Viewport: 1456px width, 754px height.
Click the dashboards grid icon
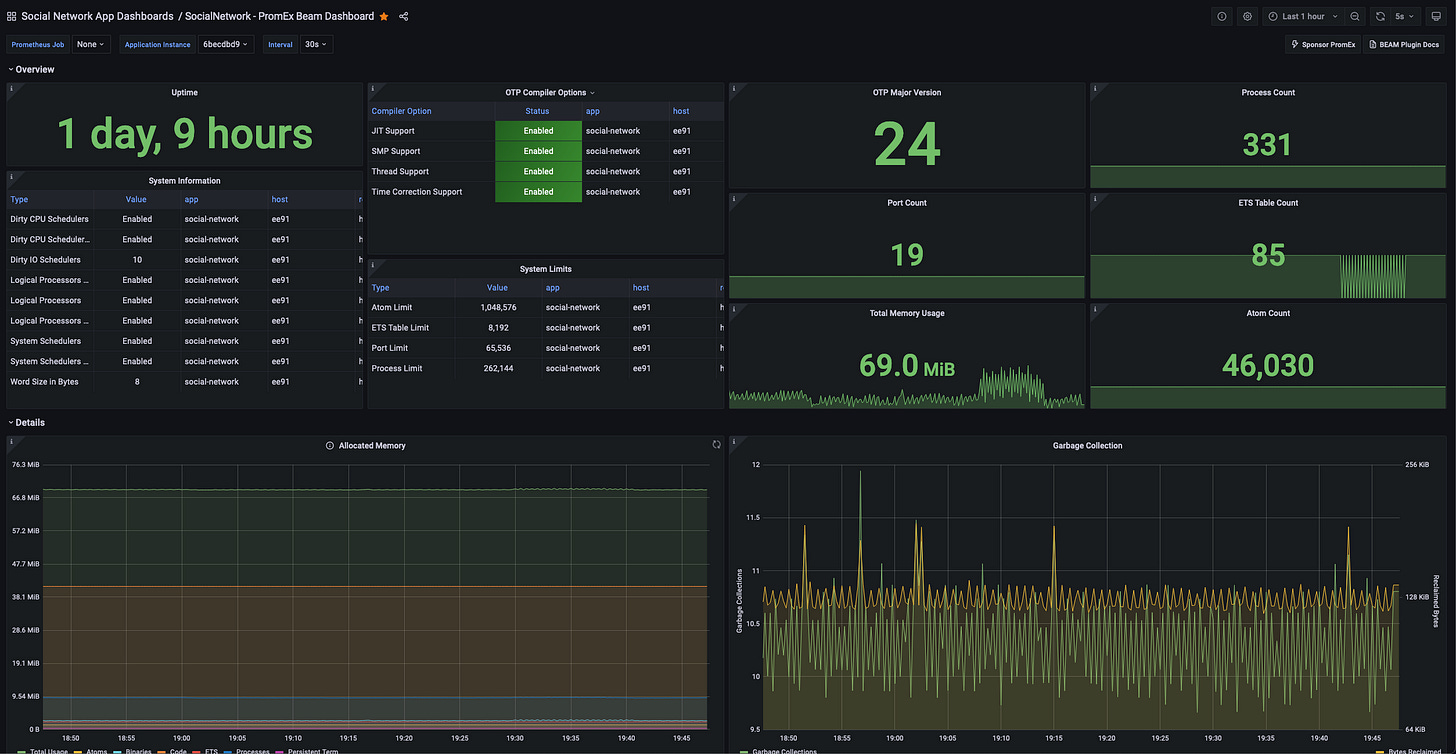pyautogui.click(x=12, y=16)
